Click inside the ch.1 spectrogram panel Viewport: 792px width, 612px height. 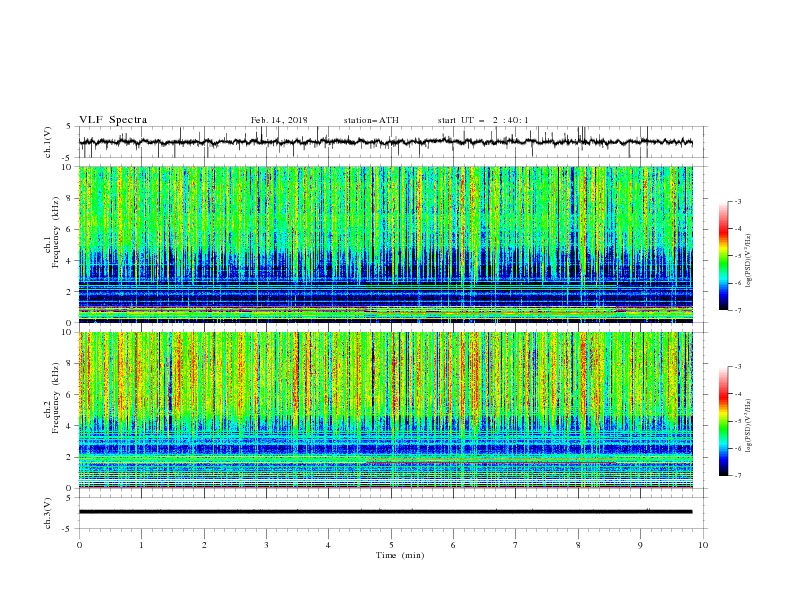point(385,244)
